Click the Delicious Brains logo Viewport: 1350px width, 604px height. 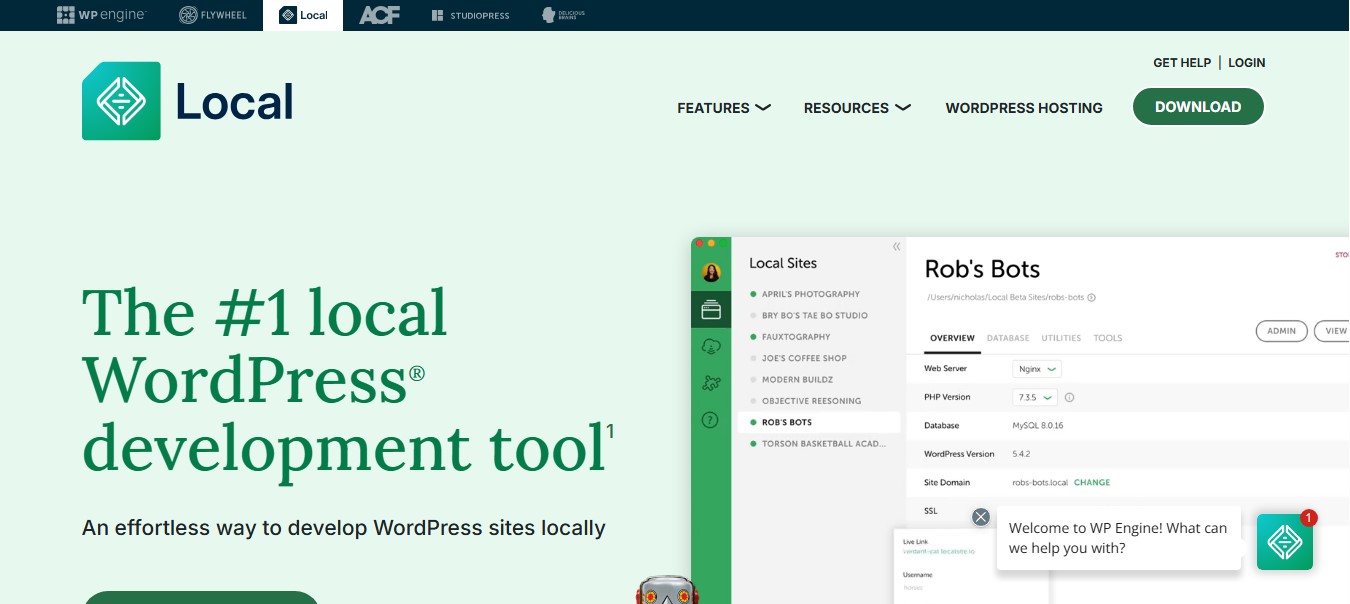563,15
